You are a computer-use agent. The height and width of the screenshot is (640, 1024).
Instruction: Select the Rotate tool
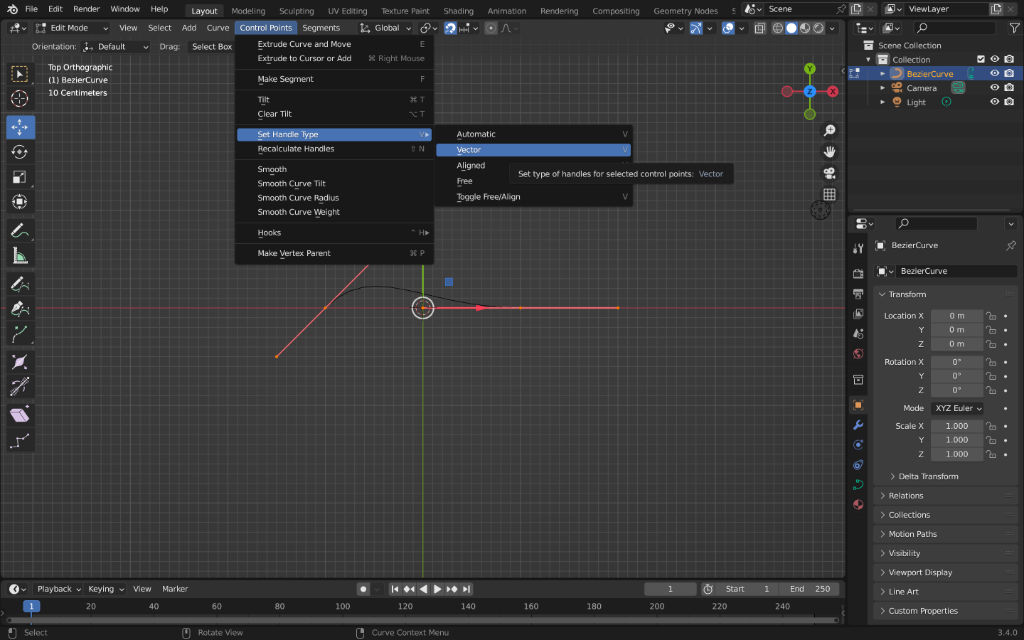[20, 152]
